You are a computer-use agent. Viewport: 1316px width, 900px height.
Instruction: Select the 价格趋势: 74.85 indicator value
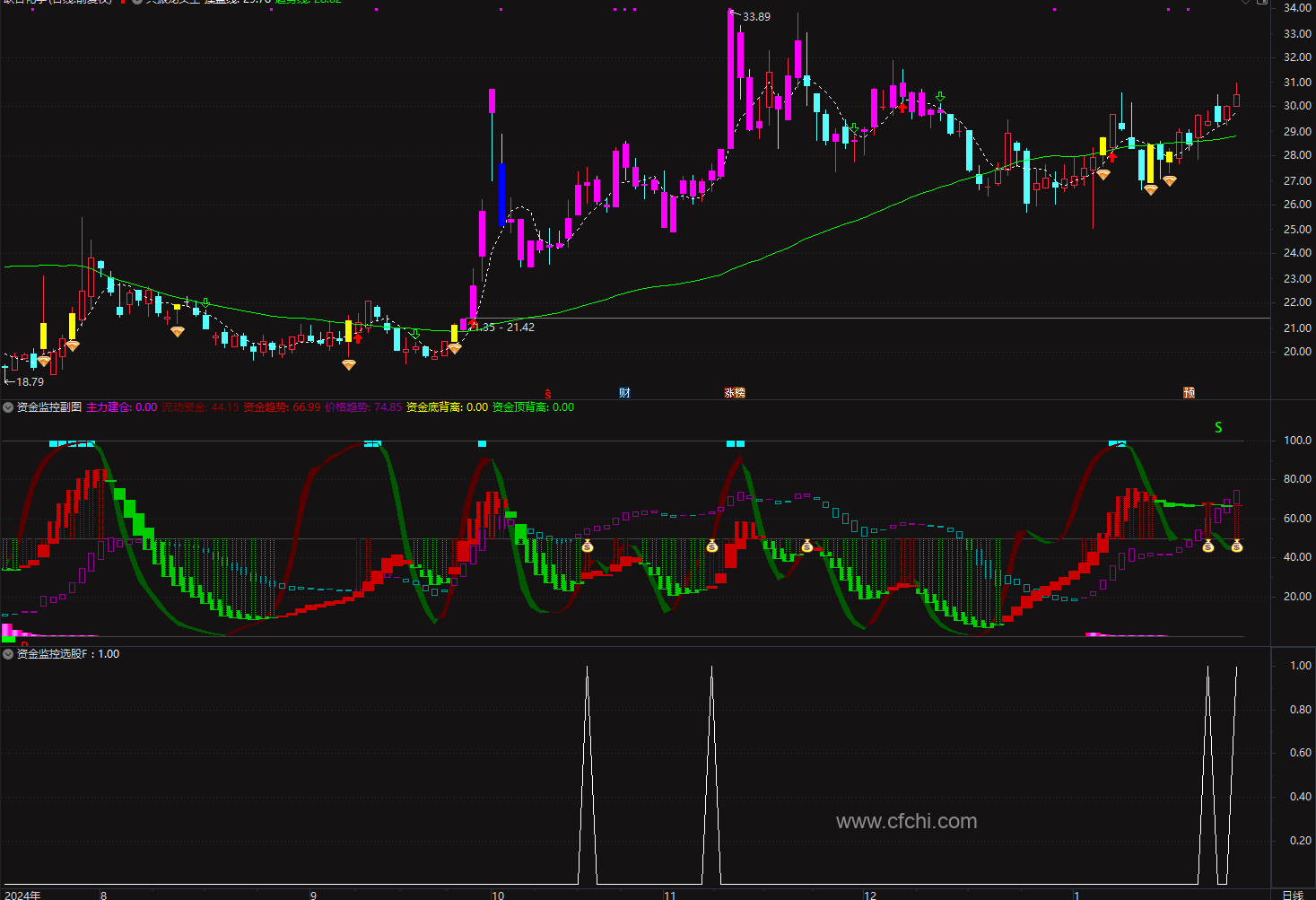tap(363, 407)
